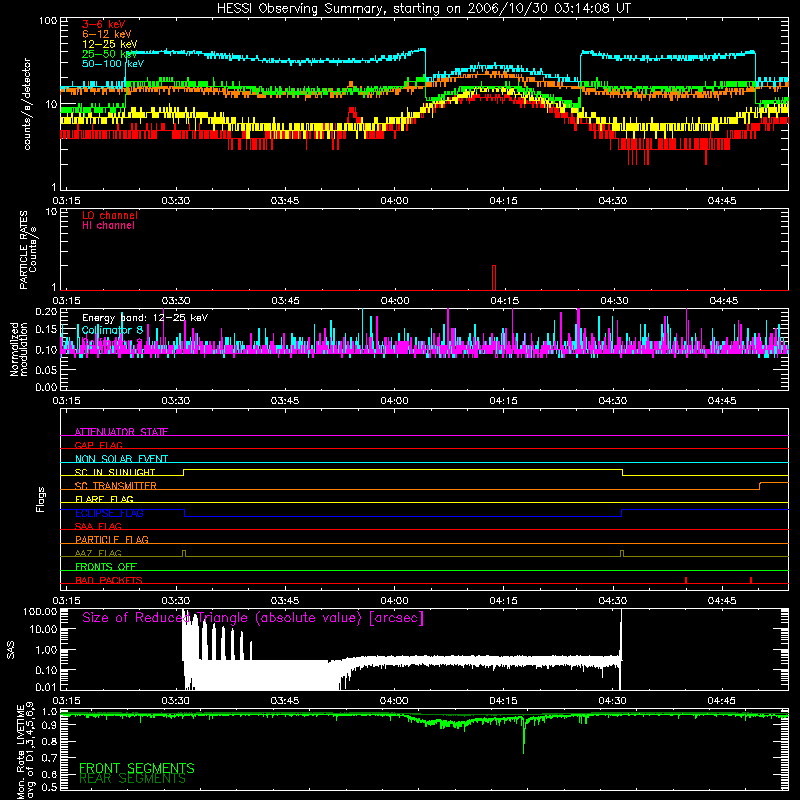Click the green FRONTS OFF label

point(106,567)
